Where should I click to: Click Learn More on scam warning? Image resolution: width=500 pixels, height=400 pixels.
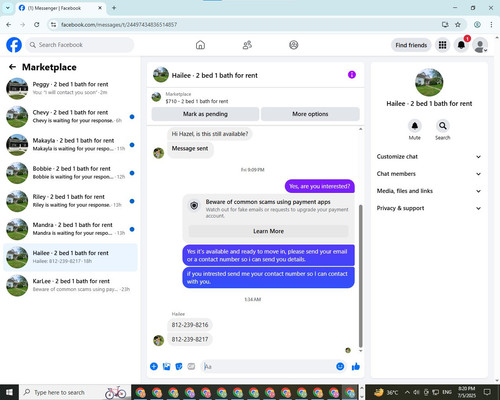pos(268,231)
